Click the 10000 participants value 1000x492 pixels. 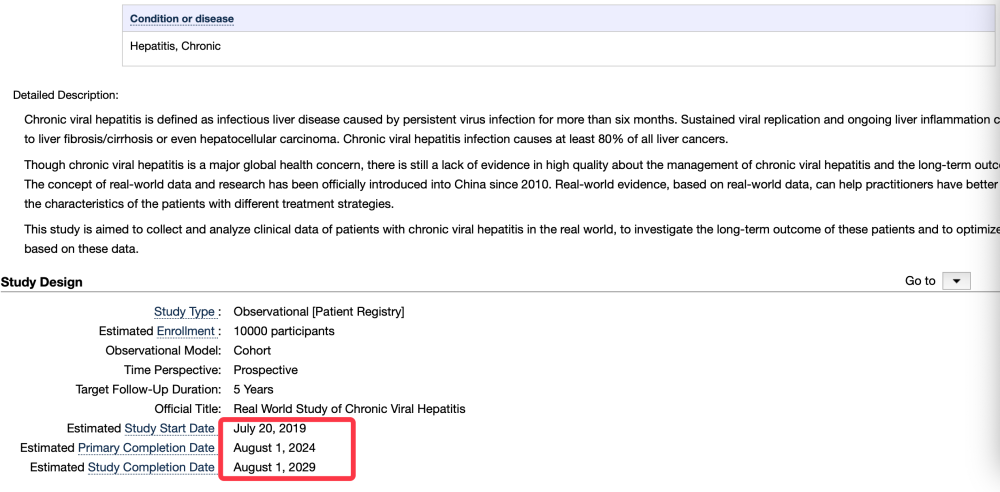coord(284,331)
